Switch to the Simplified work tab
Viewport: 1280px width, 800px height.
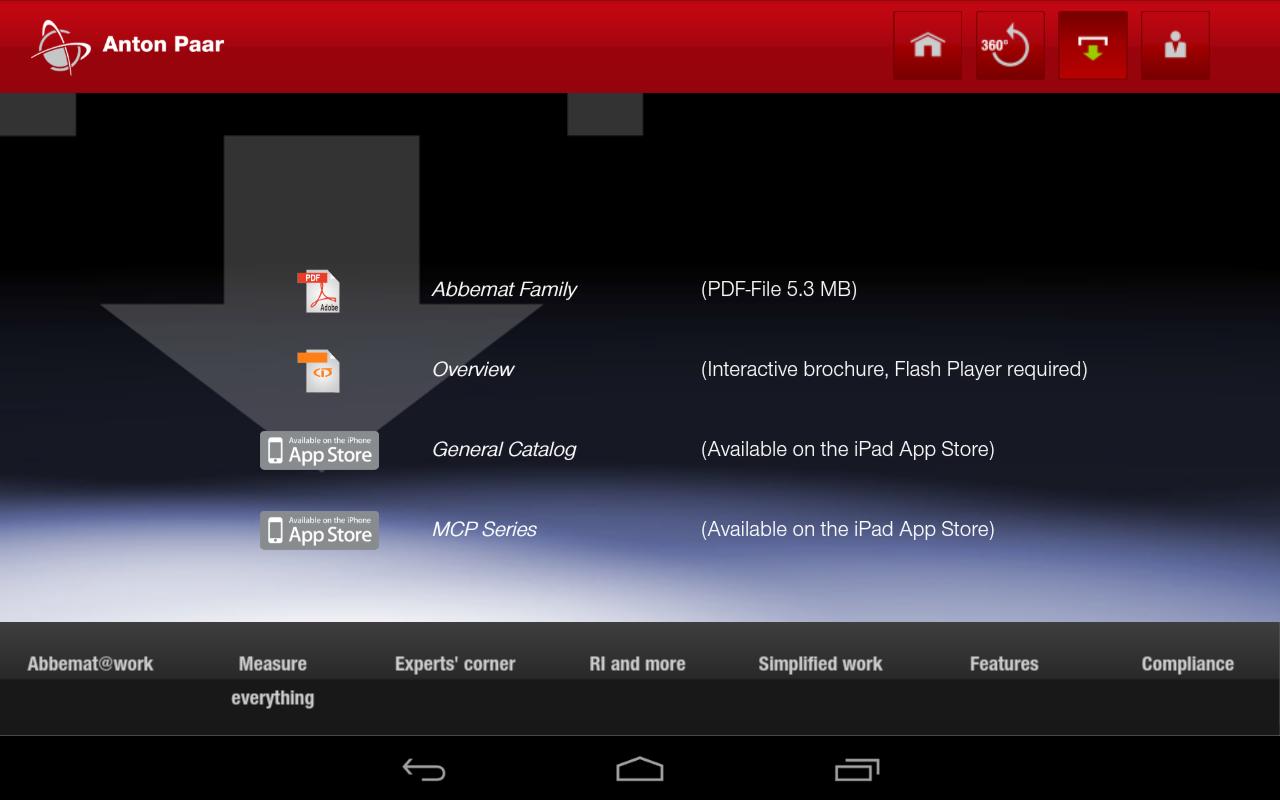pyautogui.click(x=820, y=664)
